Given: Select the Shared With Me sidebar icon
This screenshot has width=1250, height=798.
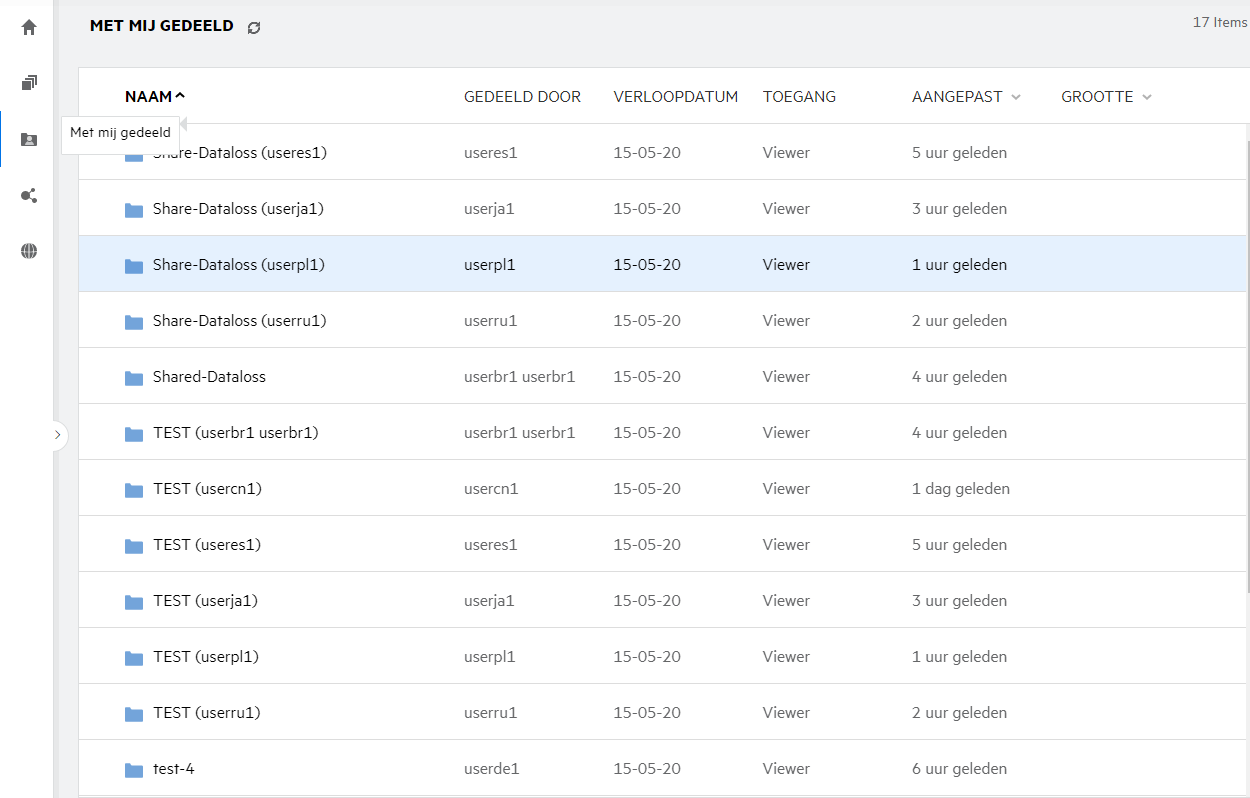Looking at the screenshot, I should tap(29, 140).
